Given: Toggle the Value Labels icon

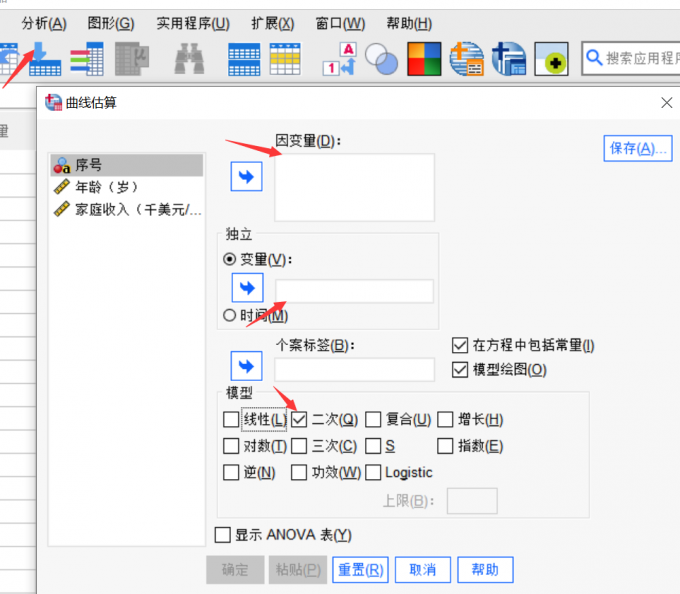Looking at the screenshot, I should pyautogui.click(x=340, y=59).
